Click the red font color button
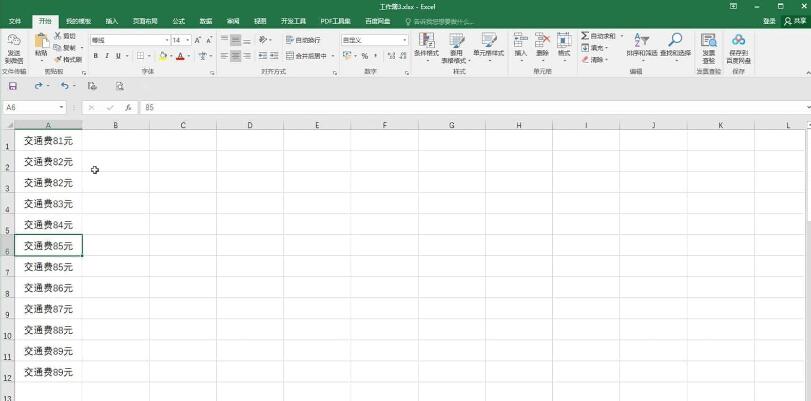The image size is (811, 401). [180, 56]
